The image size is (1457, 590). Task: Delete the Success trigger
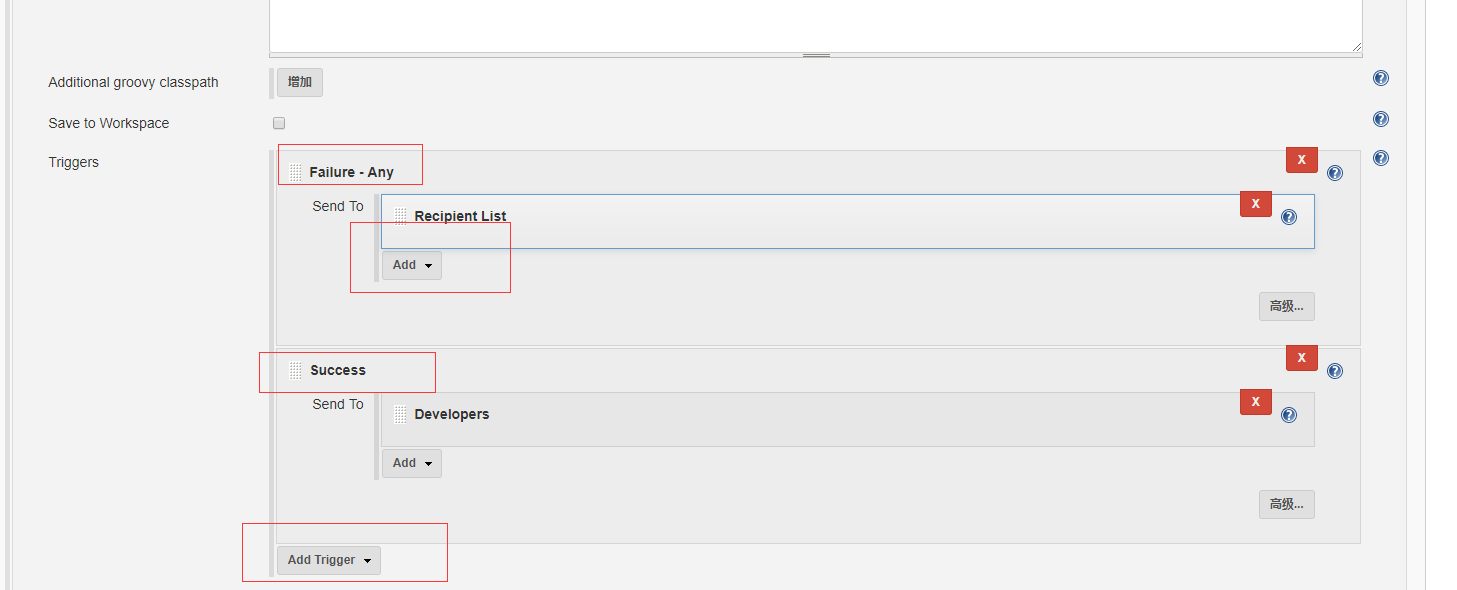tap(1301, 357)
